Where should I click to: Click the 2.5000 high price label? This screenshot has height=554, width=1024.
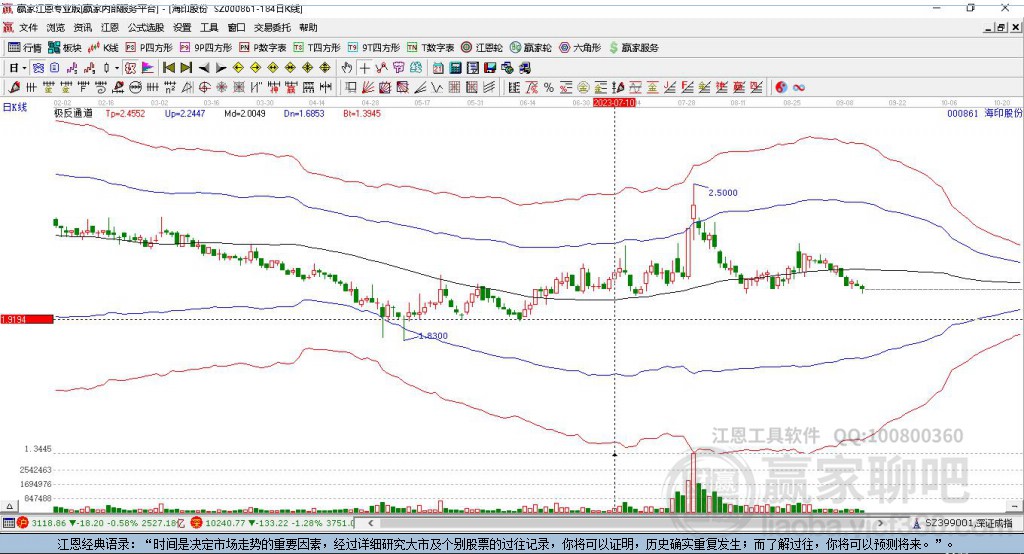click(723, 193)
